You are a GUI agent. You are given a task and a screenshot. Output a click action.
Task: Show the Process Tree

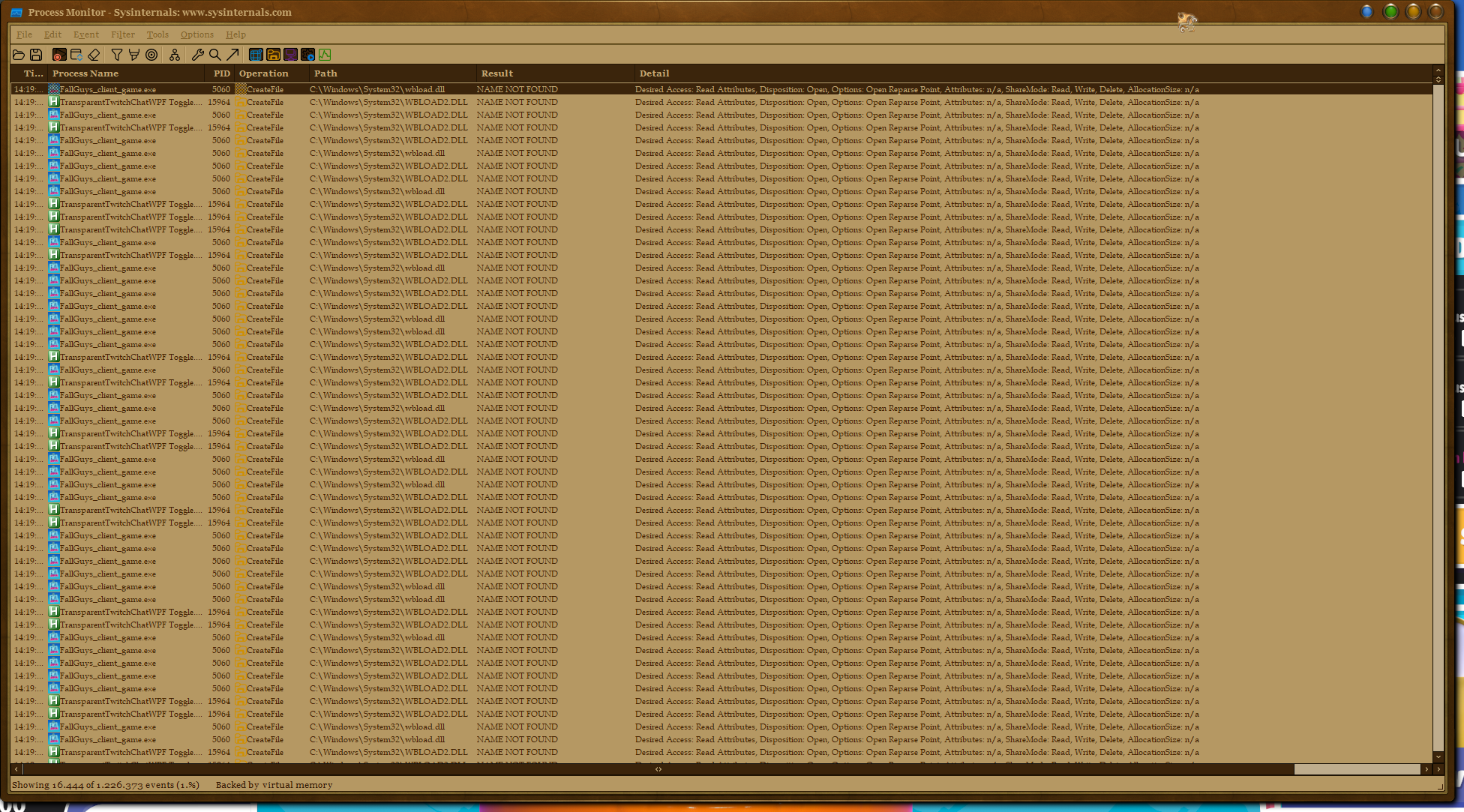pyautogui.click(x=175, y=55)
